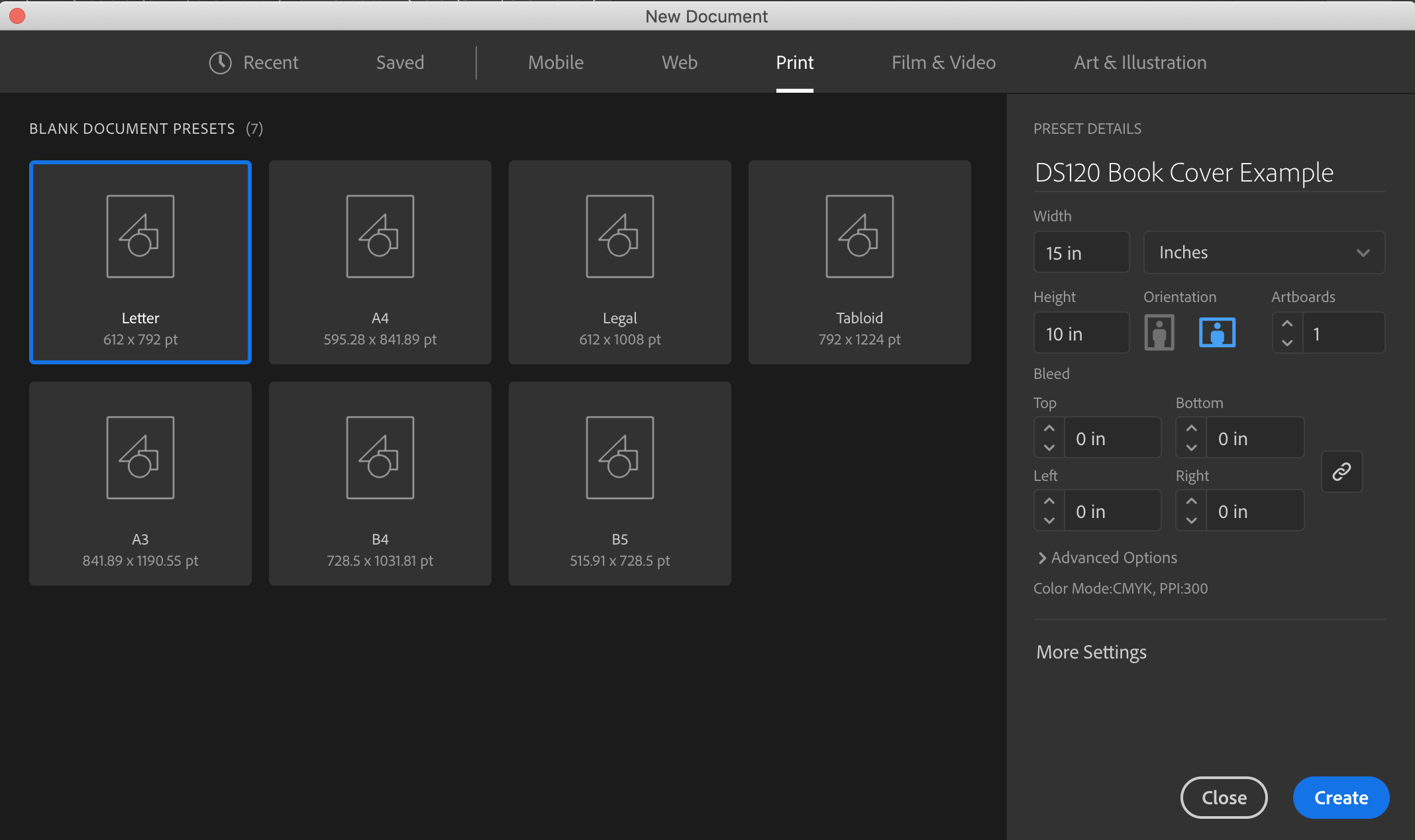Increase the Artboards count

click(1287, 324)
